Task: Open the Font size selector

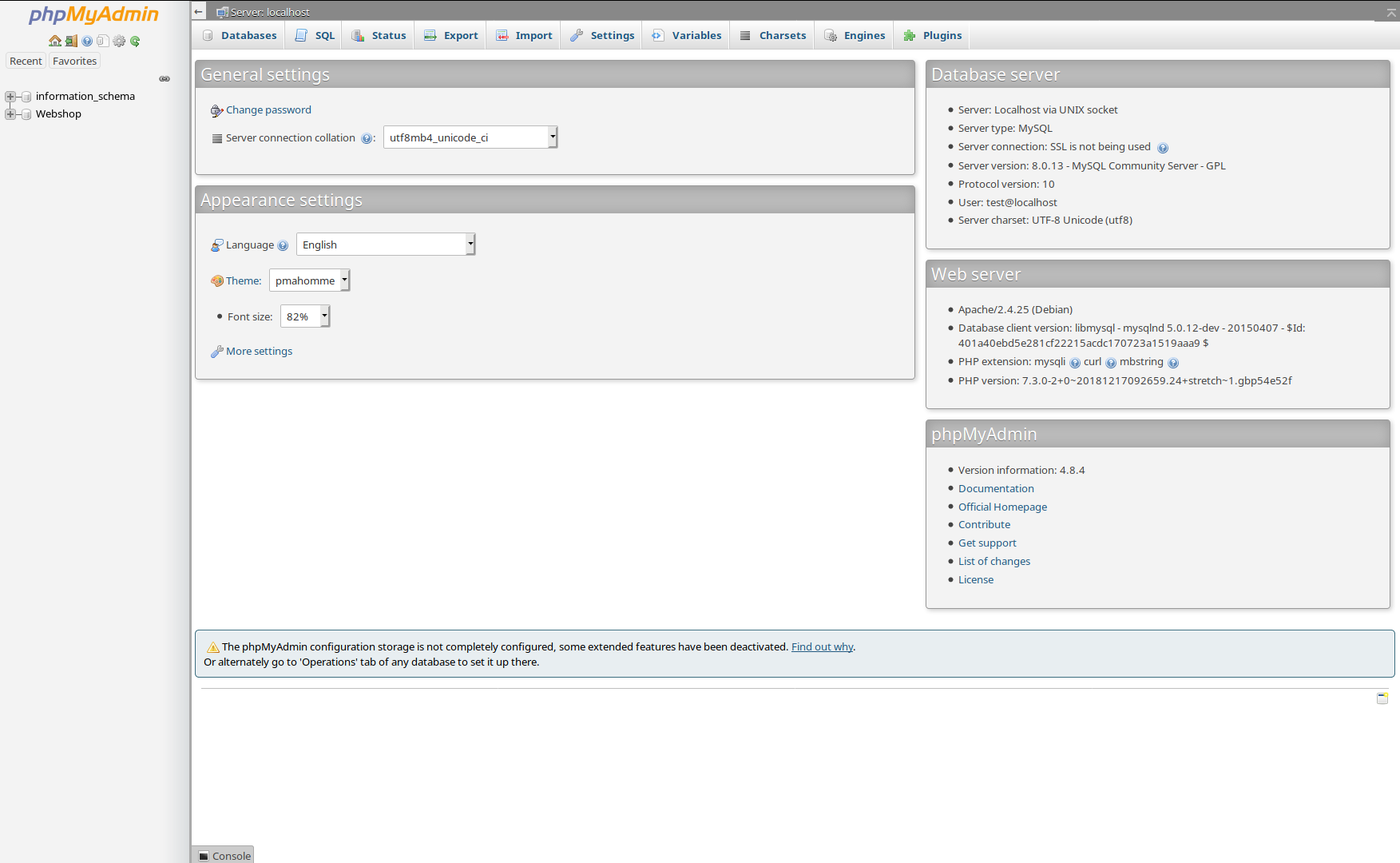Action: tap(304, 316)
